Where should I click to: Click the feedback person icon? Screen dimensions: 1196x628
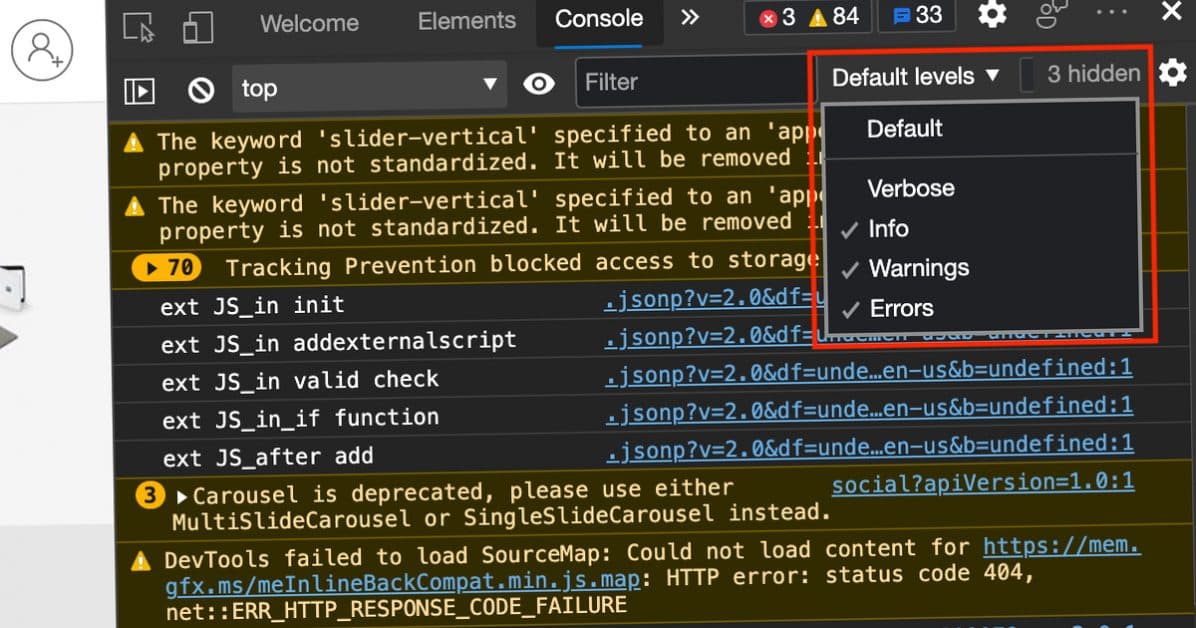(1052, 15)
